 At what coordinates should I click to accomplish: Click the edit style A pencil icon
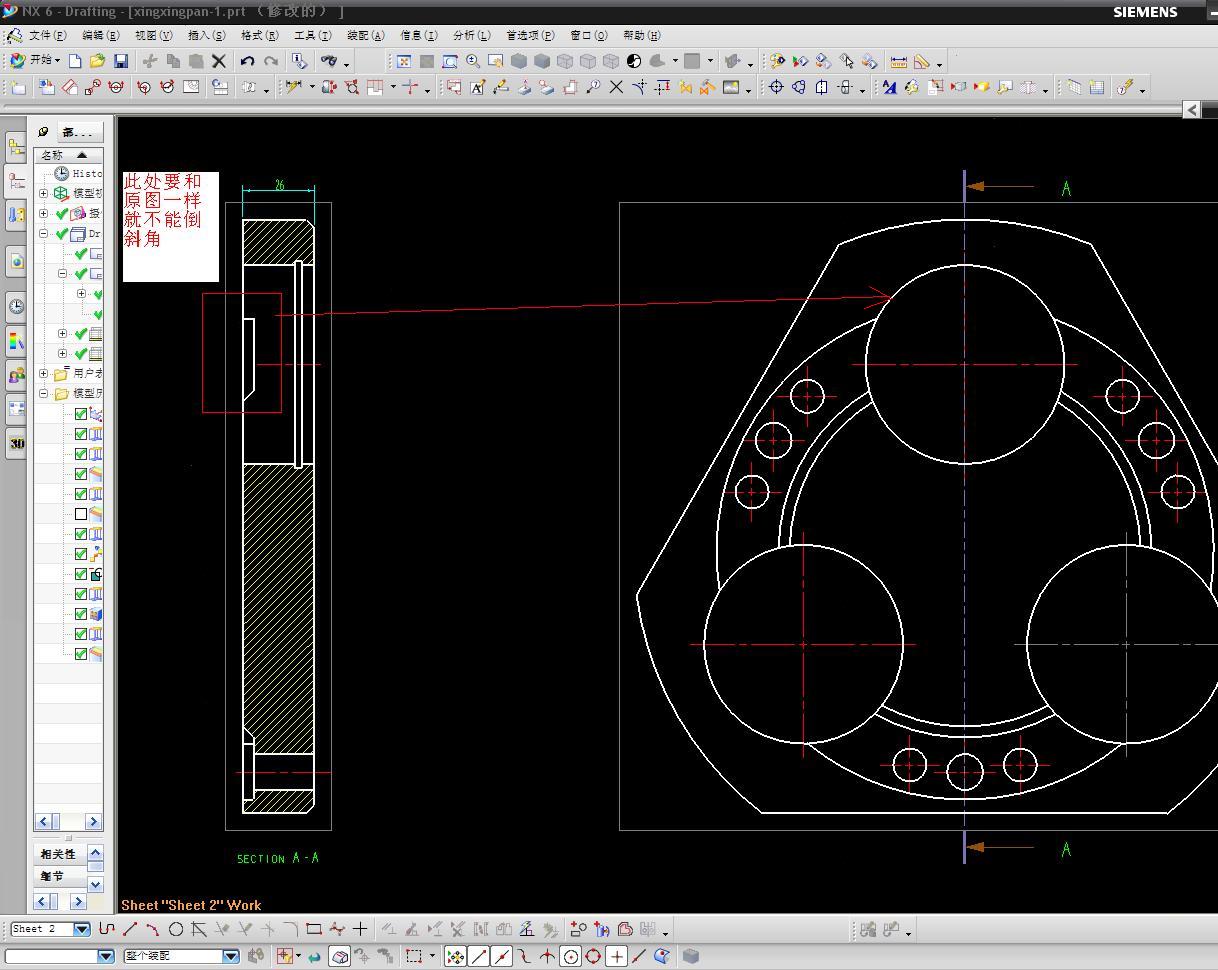point(887,87)
